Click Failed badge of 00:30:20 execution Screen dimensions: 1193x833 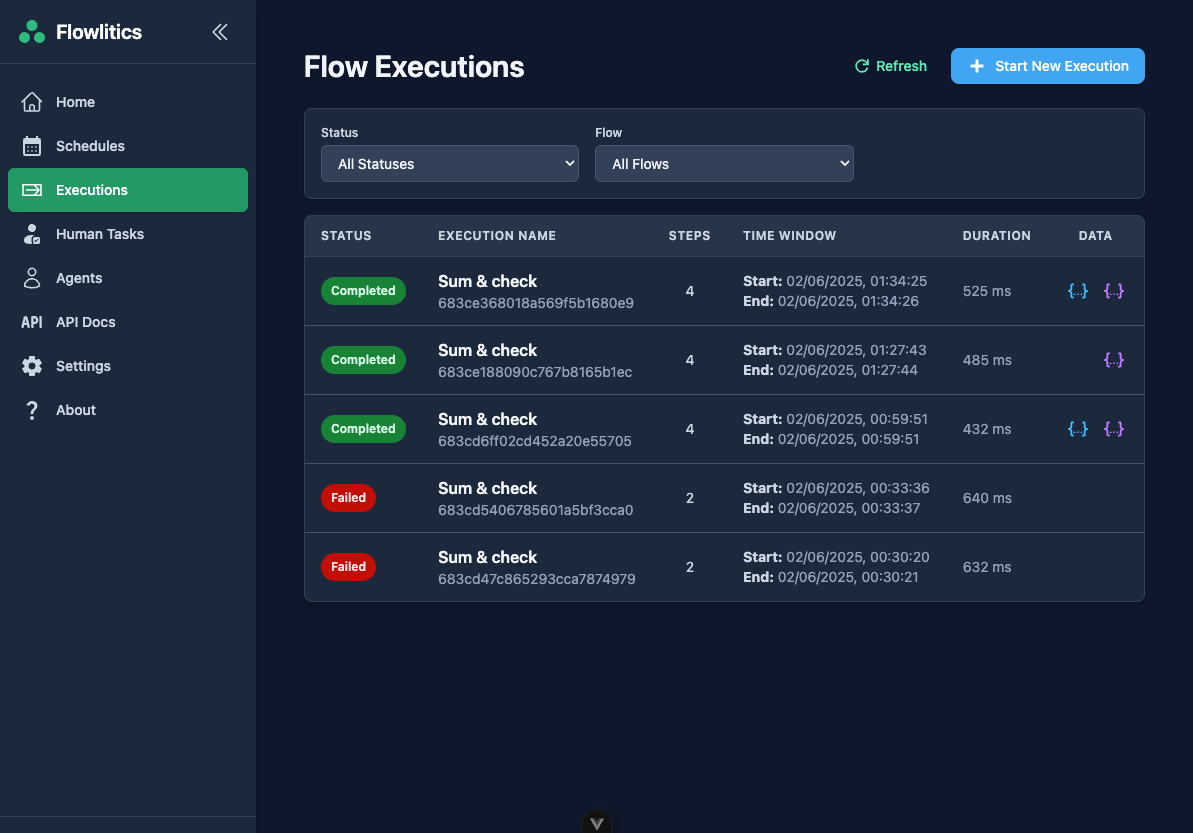348,567
